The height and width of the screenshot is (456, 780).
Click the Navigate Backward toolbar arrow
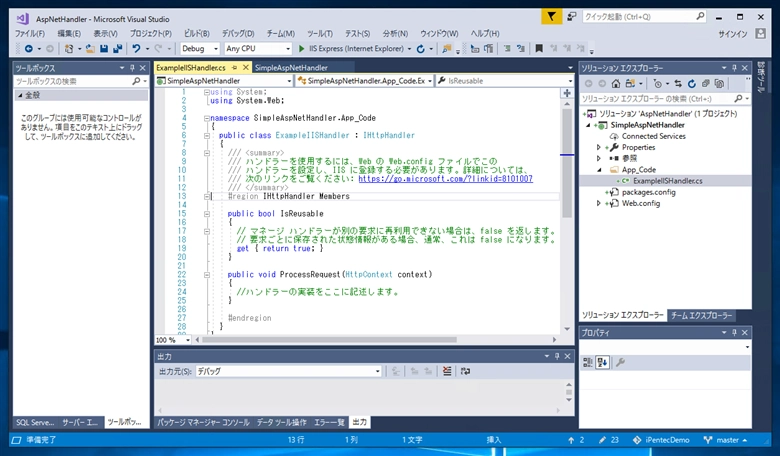29,49
